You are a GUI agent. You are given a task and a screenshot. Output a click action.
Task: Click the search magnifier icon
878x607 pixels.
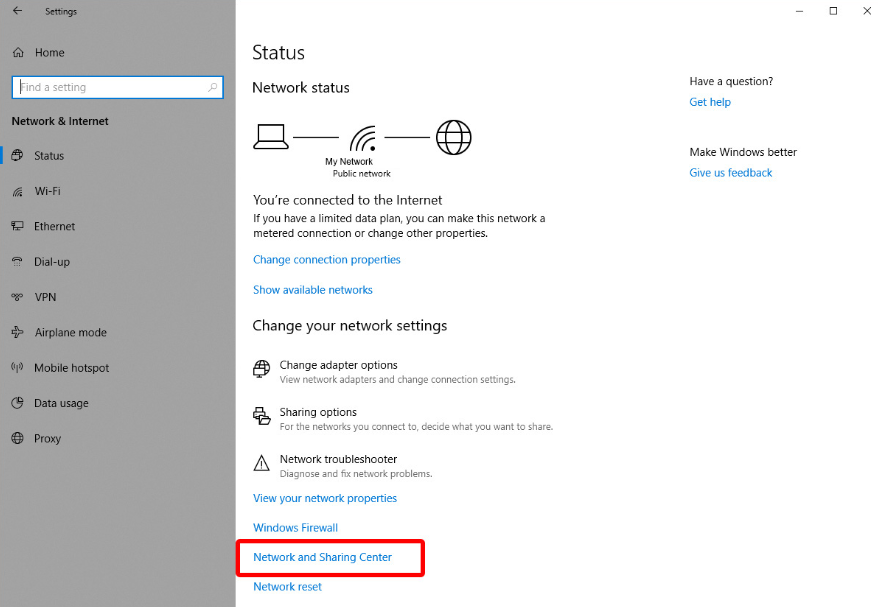(212, 87)
